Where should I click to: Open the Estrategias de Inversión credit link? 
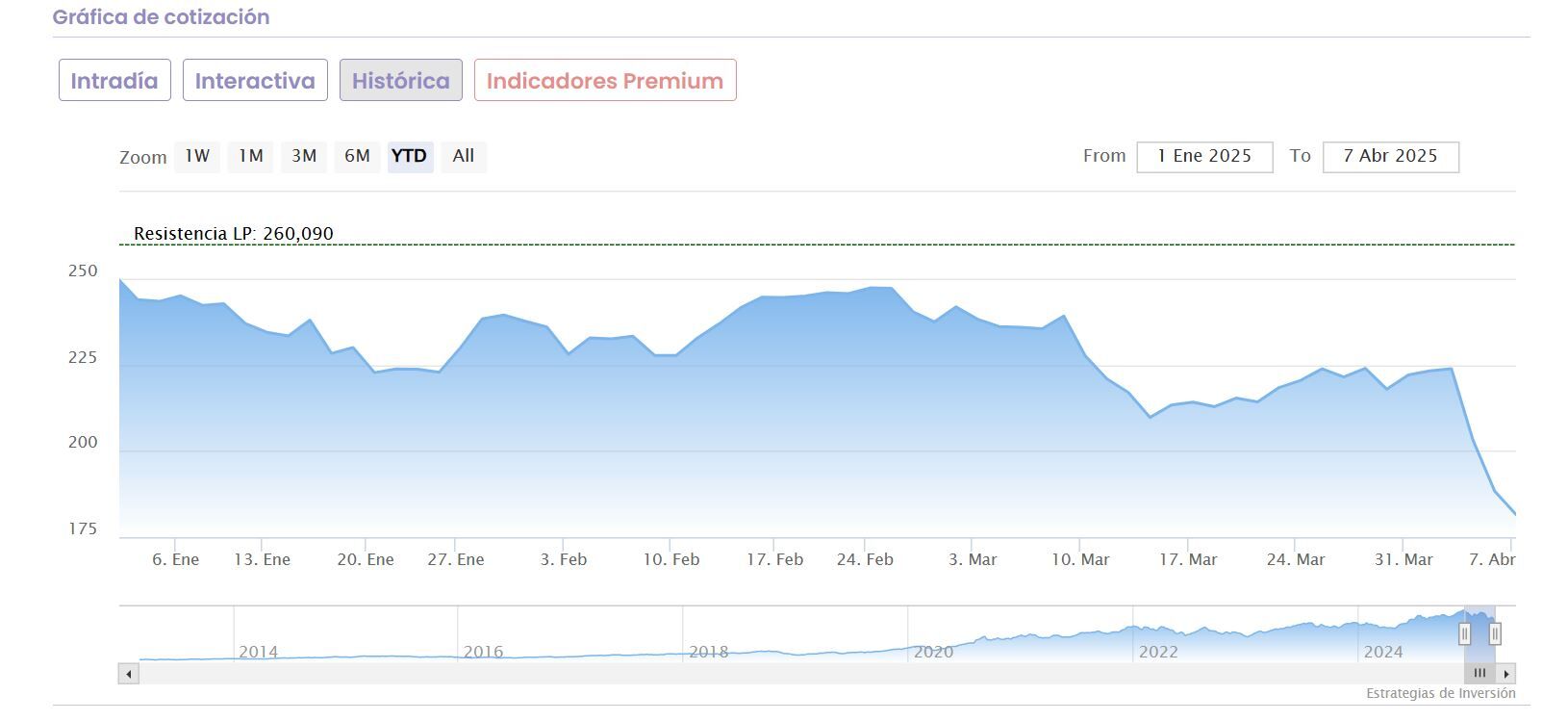[x=1440, y=693]
